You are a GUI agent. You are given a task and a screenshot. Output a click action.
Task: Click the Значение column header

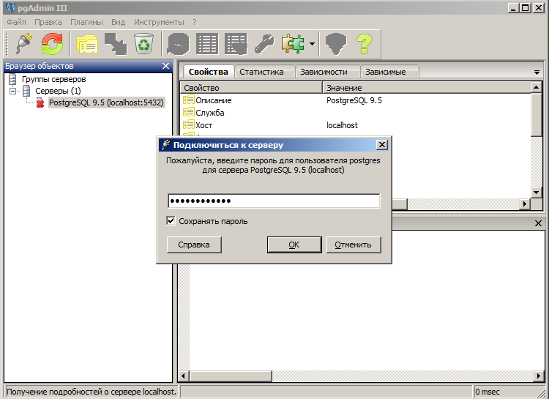point(426,88)
